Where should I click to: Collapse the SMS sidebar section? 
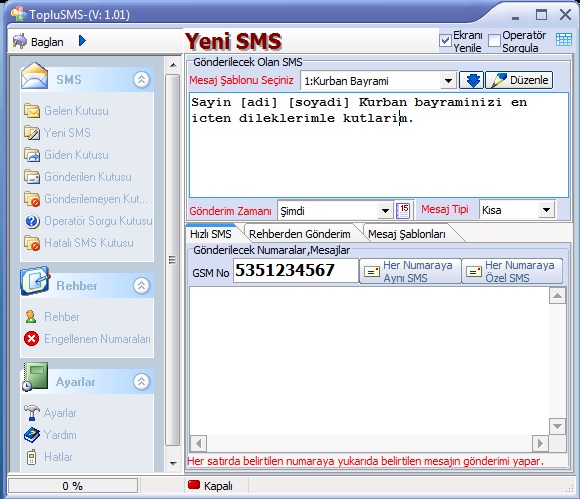click(x=141, y=79)
